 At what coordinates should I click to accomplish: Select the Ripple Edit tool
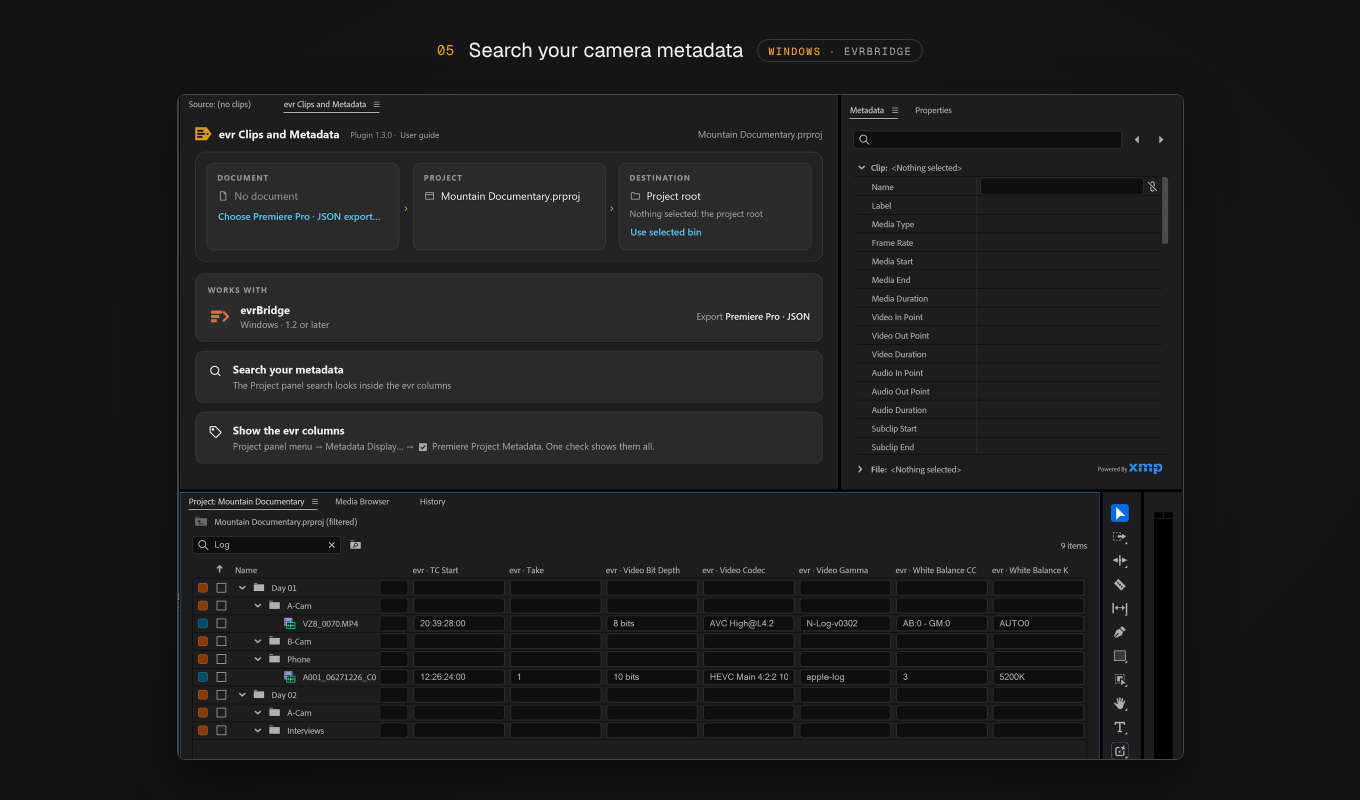click(1120, 561)
